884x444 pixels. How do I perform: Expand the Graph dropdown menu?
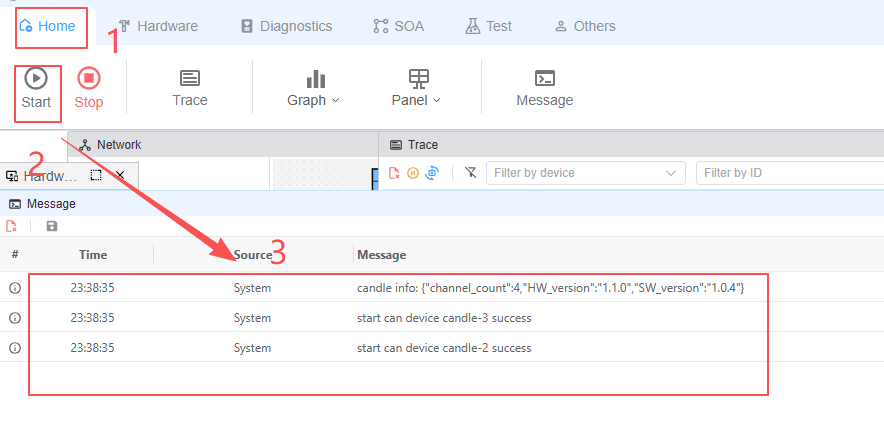point(314,88)
